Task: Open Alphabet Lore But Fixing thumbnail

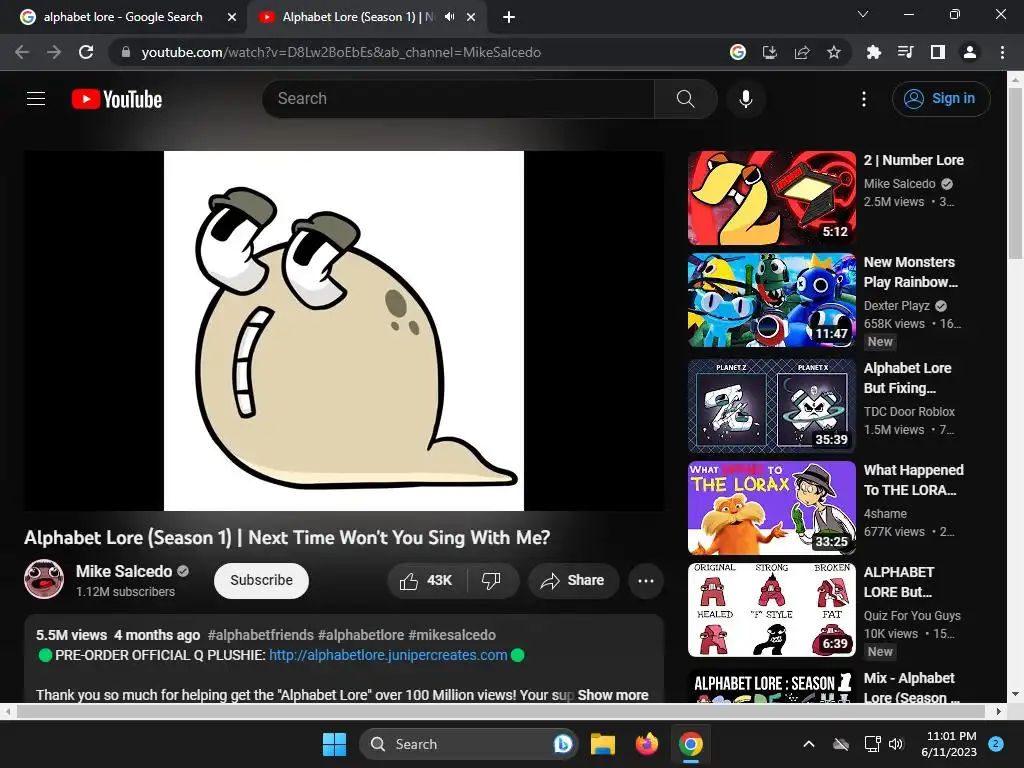Action: (772, 406)
